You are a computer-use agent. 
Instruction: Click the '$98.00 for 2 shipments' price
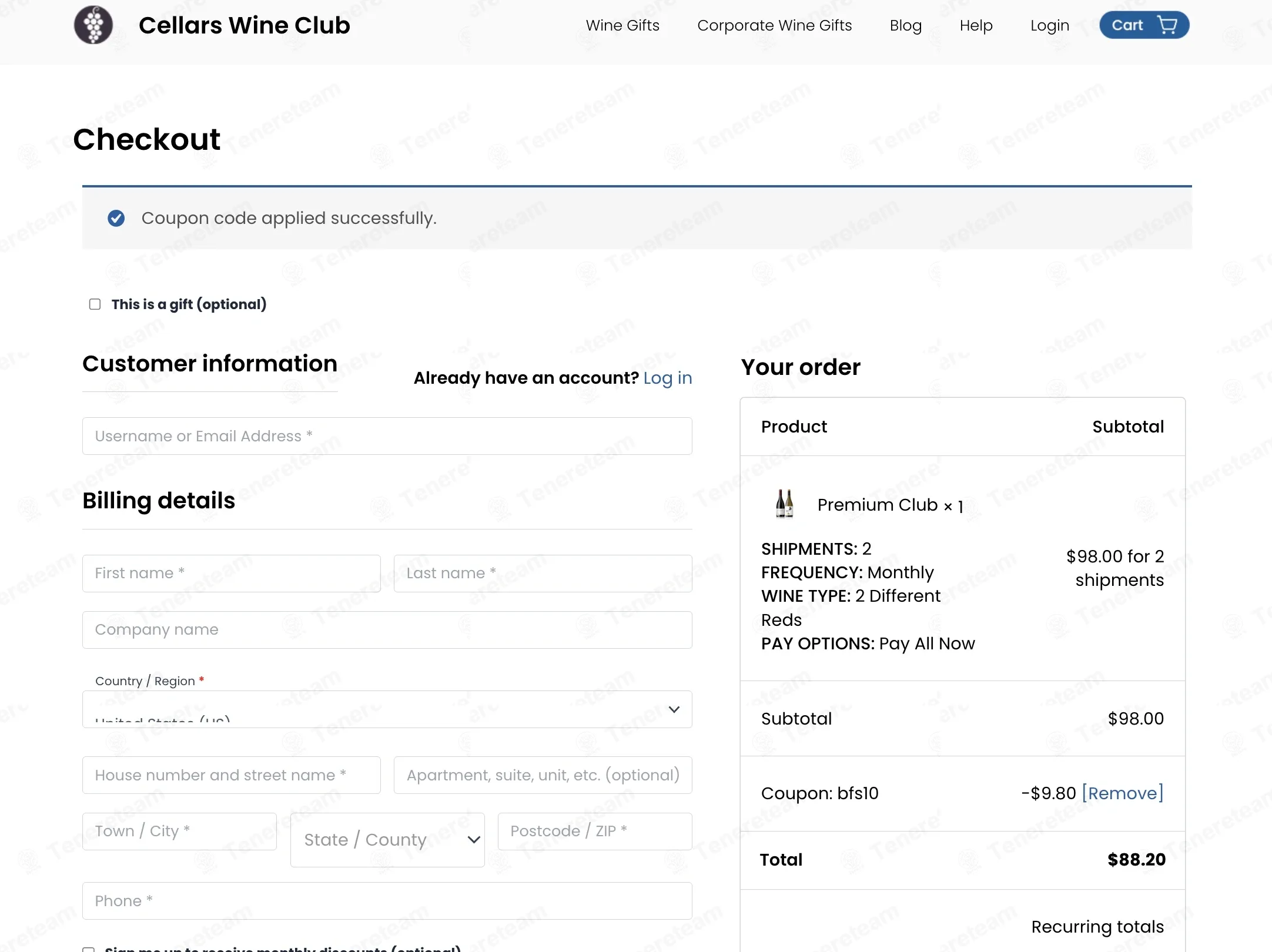[1114, 568]
